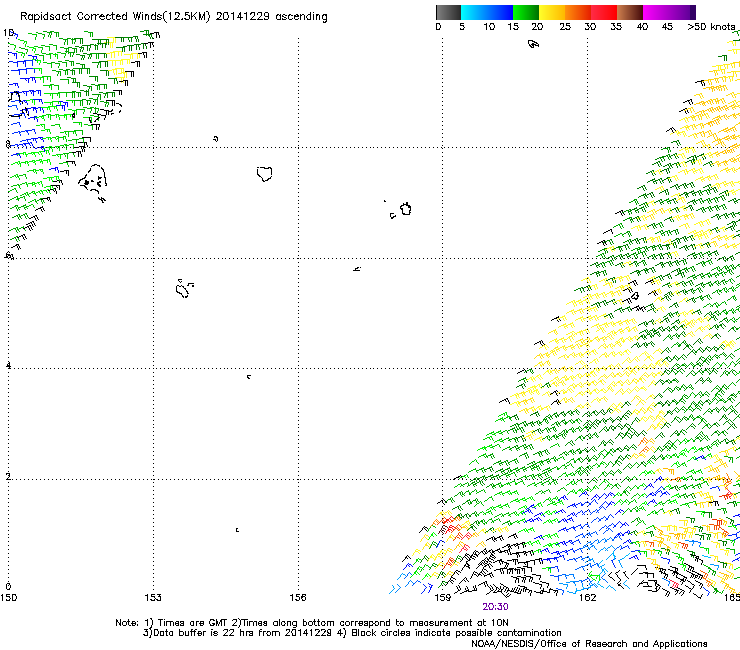Click the red 30-35 knots legend segment
This screenshot has width=740, height=650.
pyautogui.click(x=604, y=12)
